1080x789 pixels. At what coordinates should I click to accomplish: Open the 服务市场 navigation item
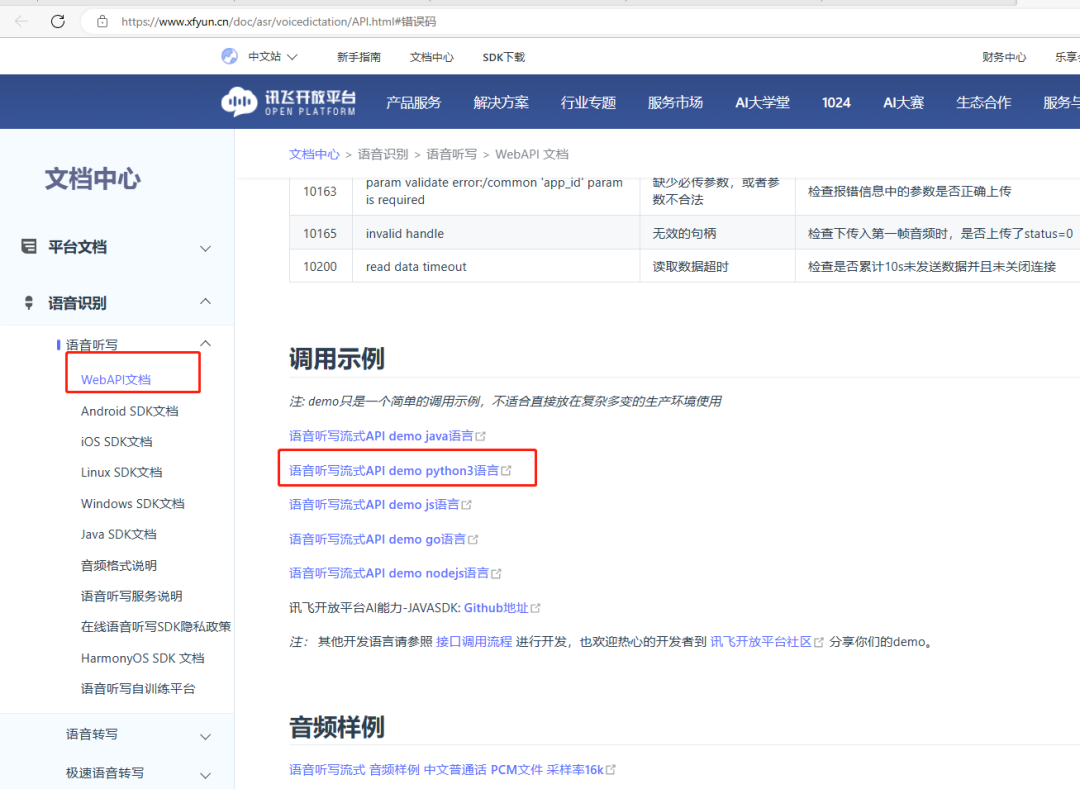coord(675,103)
